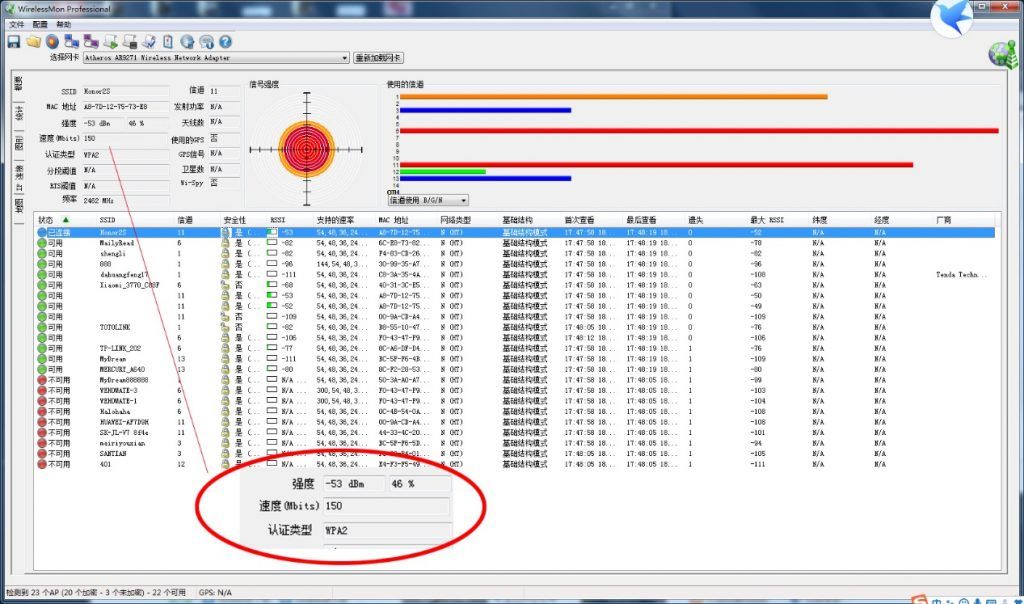This screenshot has width=1024, height=604.
Task: Click the lock icon in the MERCURY_A640 row
Action: (225, 370)
